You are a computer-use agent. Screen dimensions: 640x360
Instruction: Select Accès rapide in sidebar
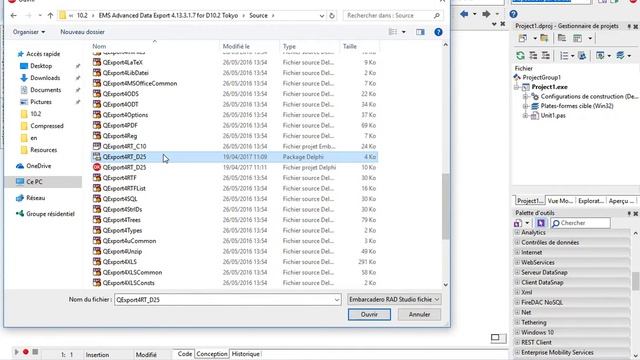pos(43,54)
